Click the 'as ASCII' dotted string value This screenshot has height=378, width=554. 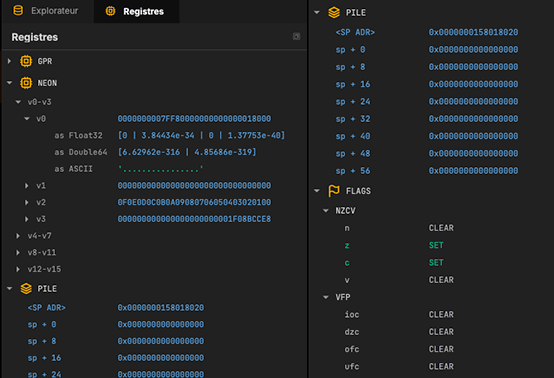(x=160, y=169)
